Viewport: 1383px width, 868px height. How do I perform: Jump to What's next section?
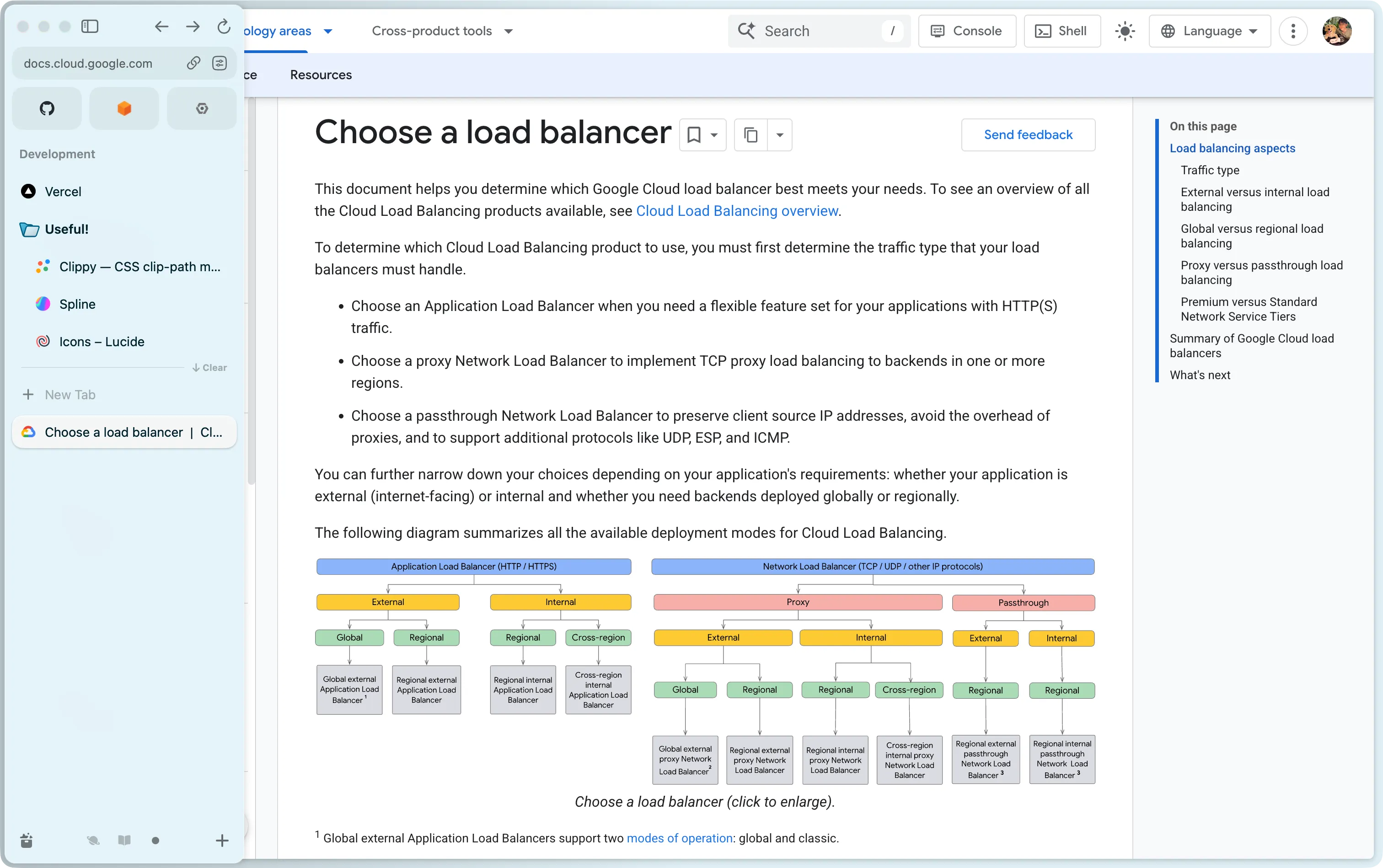pyautogui.click(x=1200, y=375)
